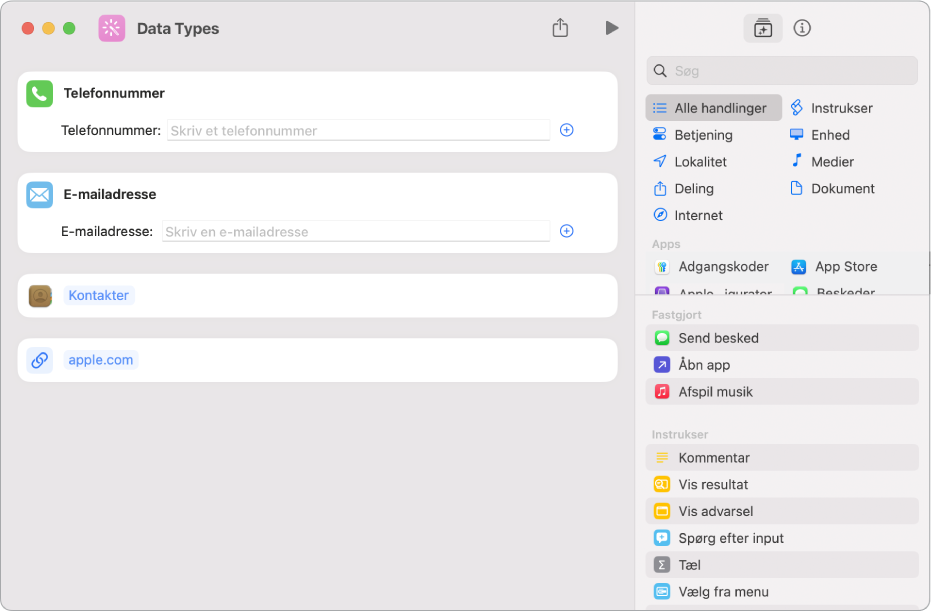Screen dimensions: 931x612
Task: Click the Fastgjort section header
Action: tap(676, 315)
